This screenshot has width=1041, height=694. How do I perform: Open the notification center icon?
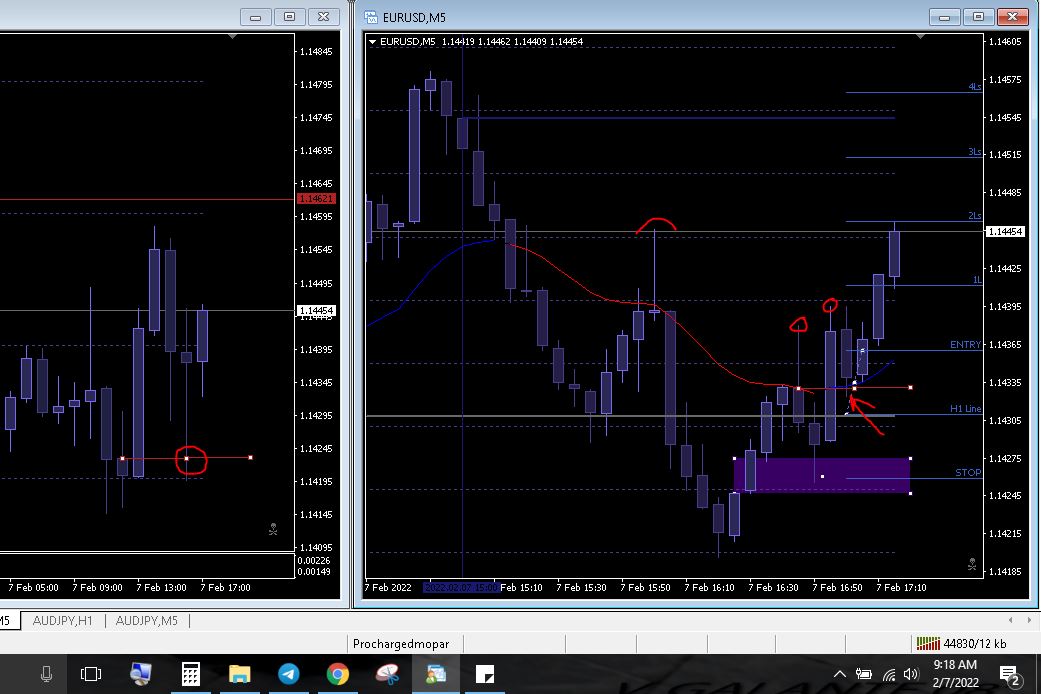pos(1010,675)
